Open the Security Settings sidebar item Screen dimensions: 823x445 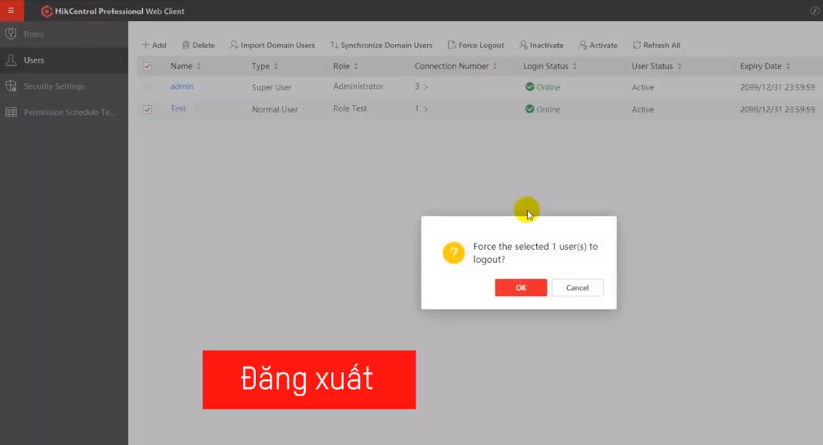coord(64,86)
